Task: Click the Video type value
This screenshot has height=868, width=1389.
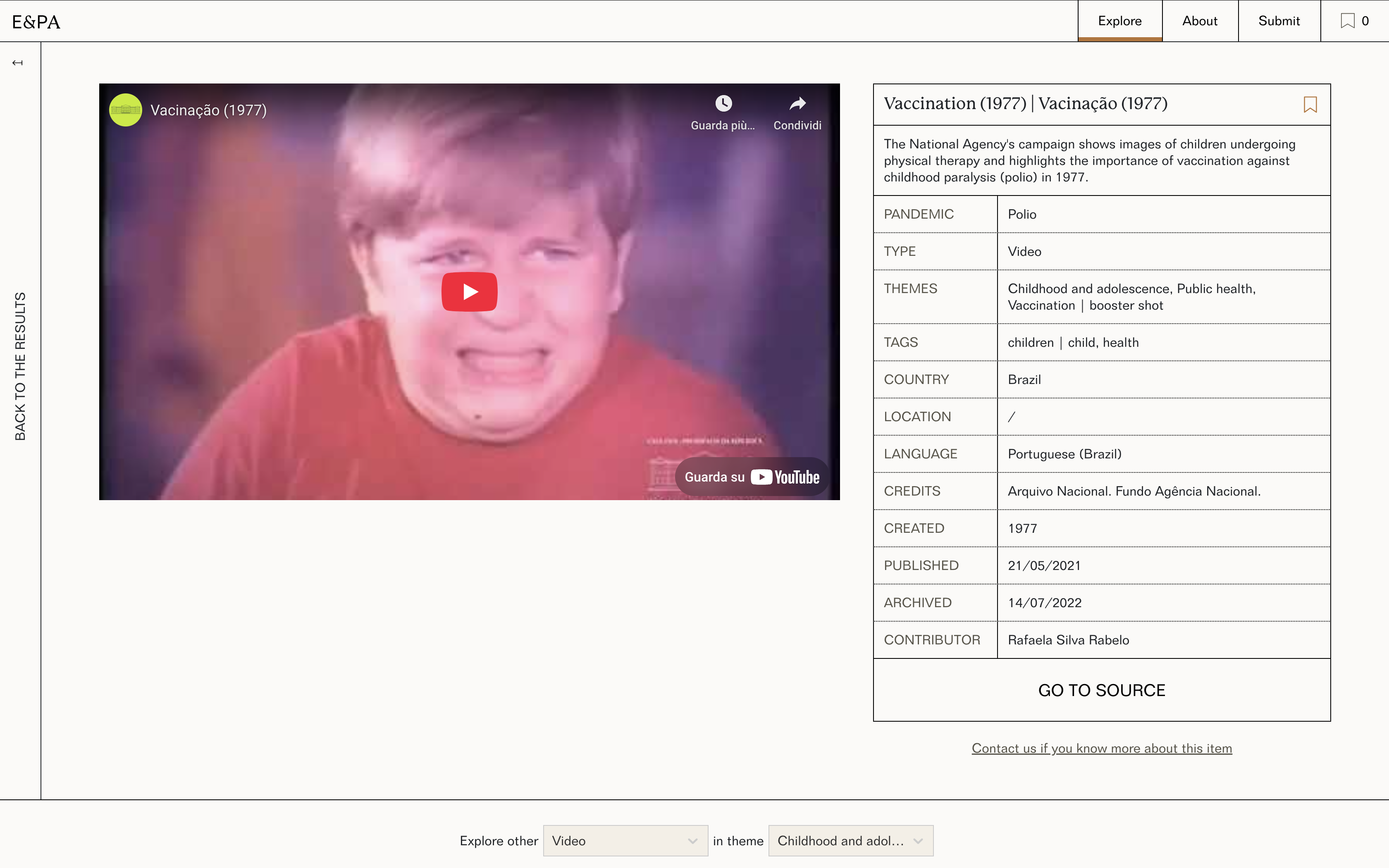Action: click(x=1024, y=251)
